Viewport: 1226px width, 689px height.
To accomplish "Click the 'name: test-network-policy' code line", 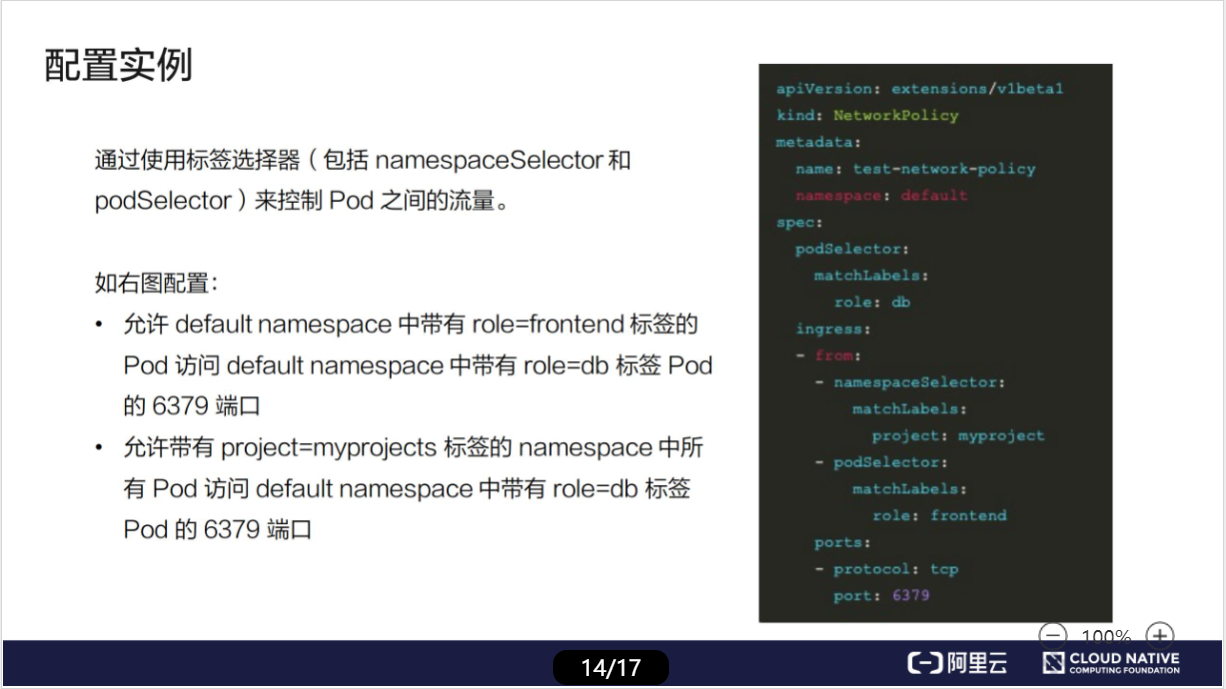I will pos(915,169).
